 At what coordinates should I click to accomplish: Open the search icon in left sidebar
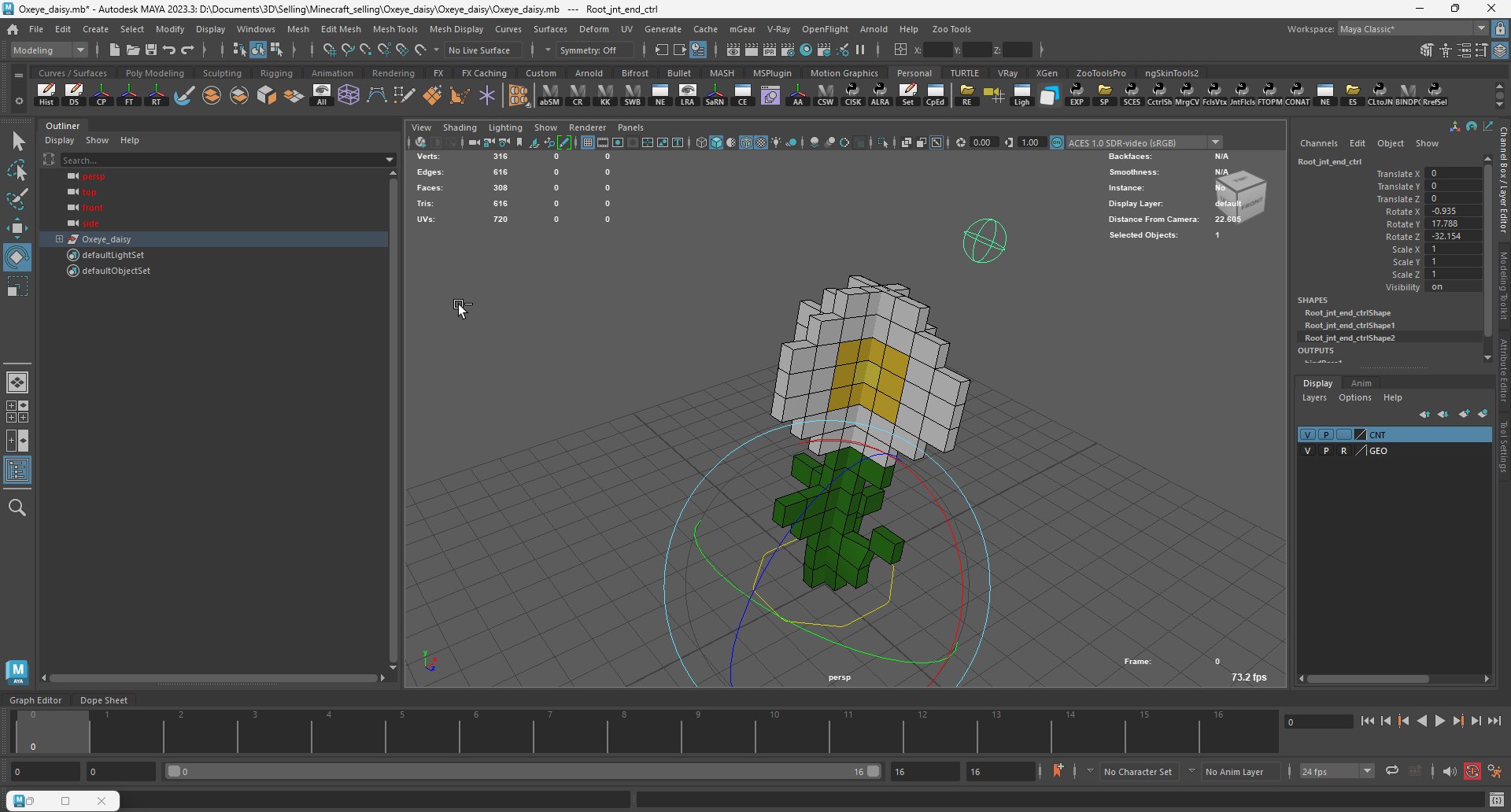[x=17, y=507]
